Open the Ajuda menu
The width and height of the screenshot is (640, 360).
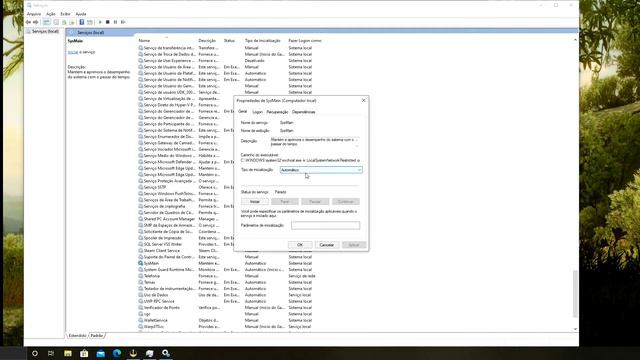tap(81, 14)
